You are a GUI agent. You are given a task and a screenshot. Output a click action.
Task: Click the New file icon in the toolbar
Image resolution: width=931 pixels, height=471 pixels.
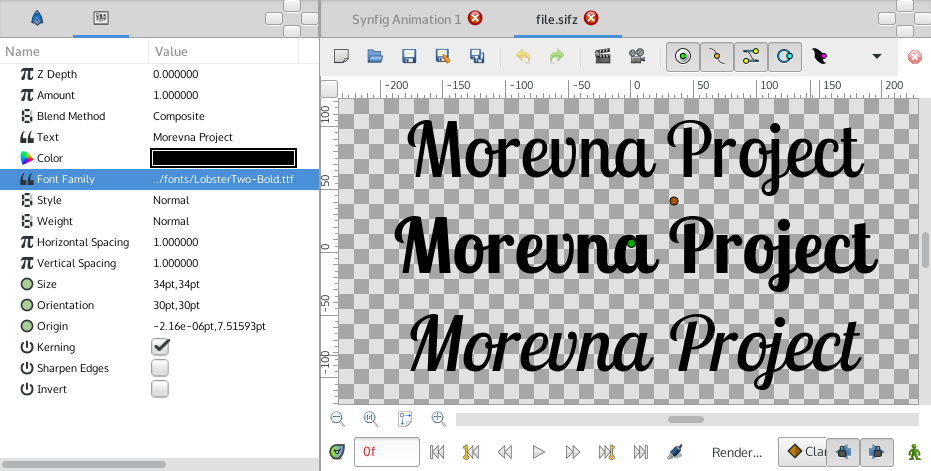tap(341, 56)
